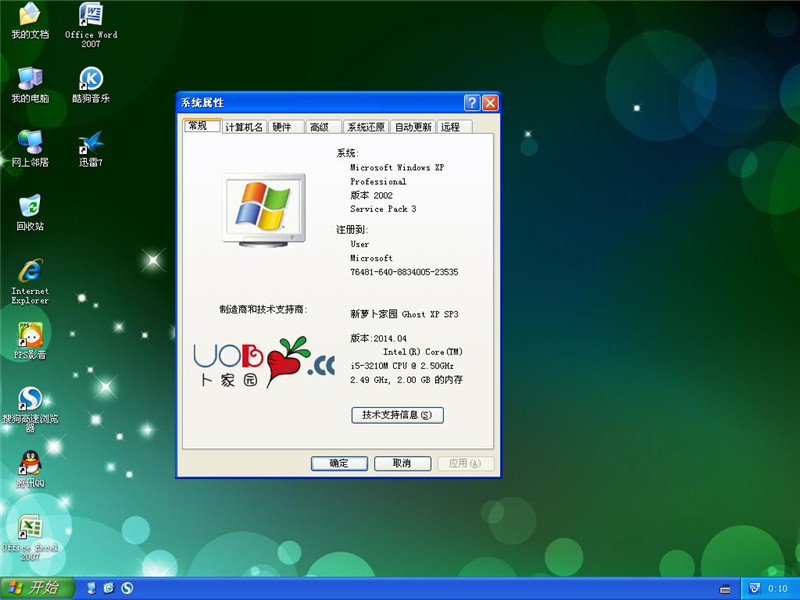Switch to the 远程 tab
This screenshot has height=600, width=800.
click(x=454, y=127)
